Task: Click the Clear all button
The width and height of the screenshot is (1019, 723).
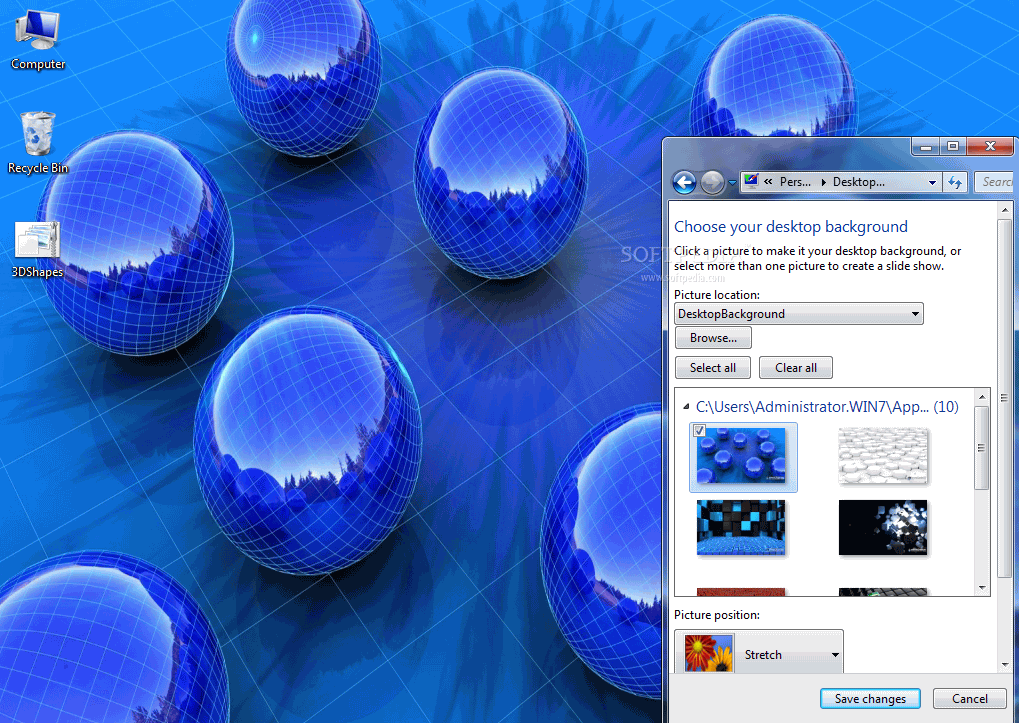Action: pyautogui.click(x=795, y=368)
